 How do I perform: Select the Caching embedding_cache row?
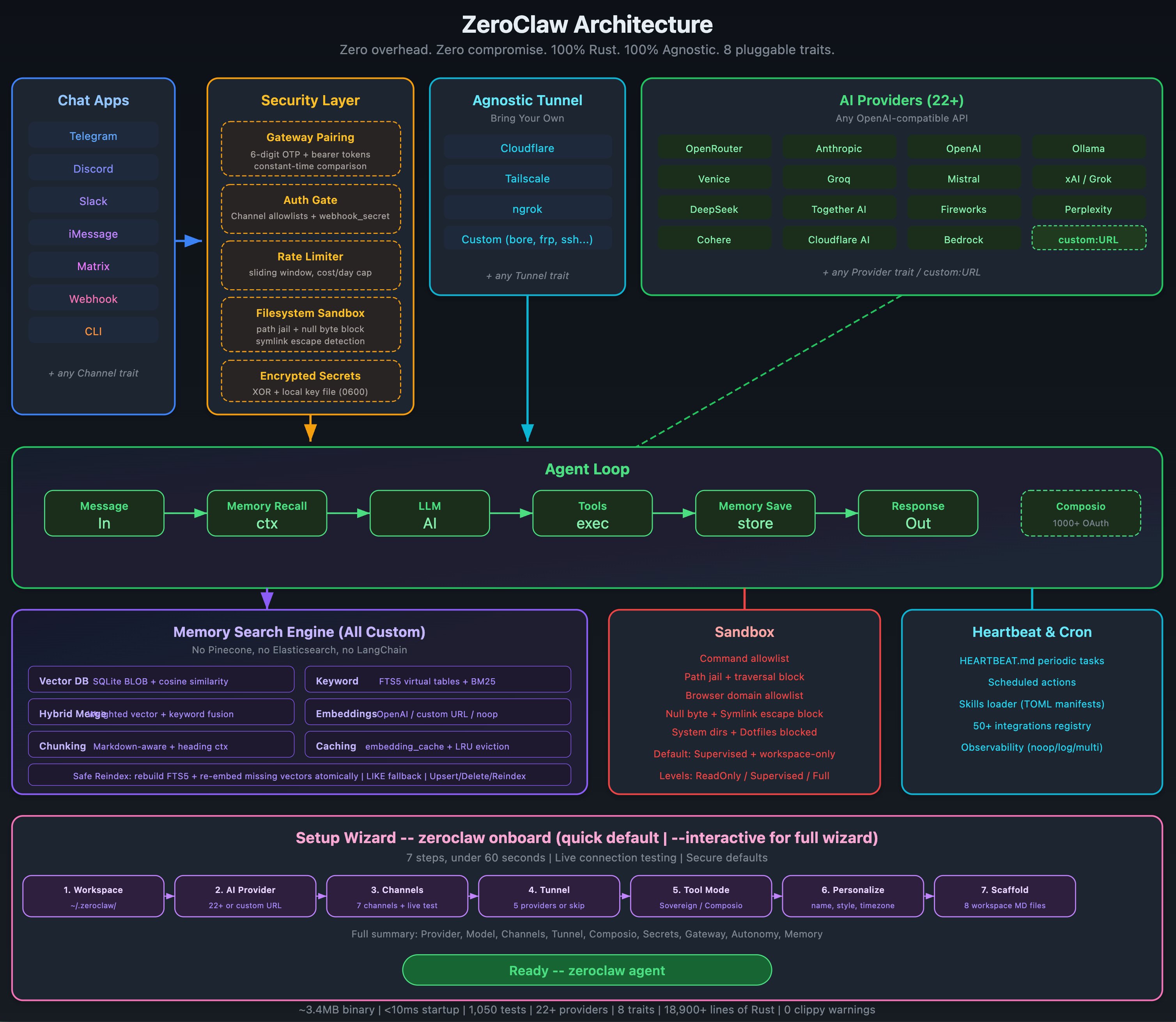(437, 745)
